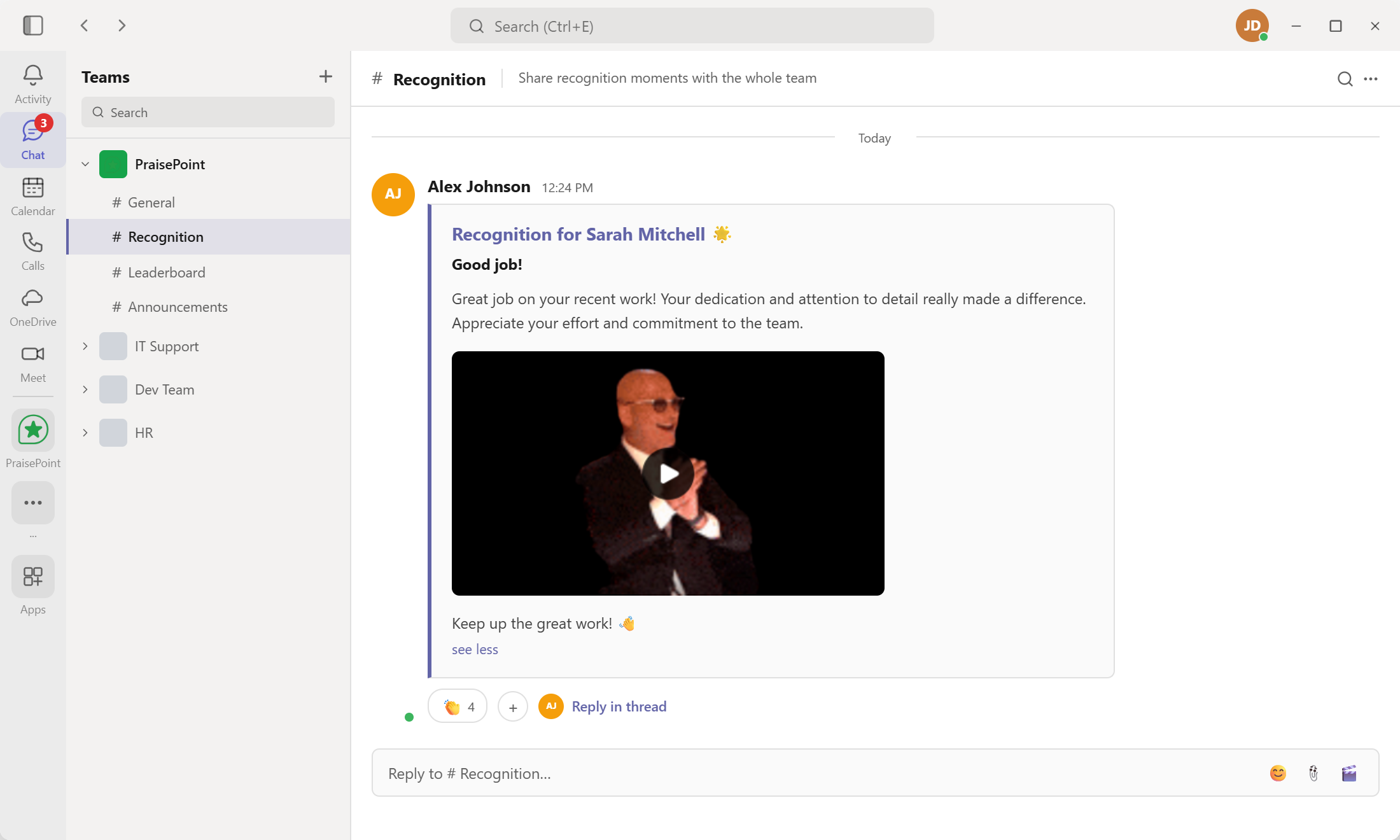The image size is (1400, 840).
Task: Click the PraisePoint team name
Action: point(170,164)
